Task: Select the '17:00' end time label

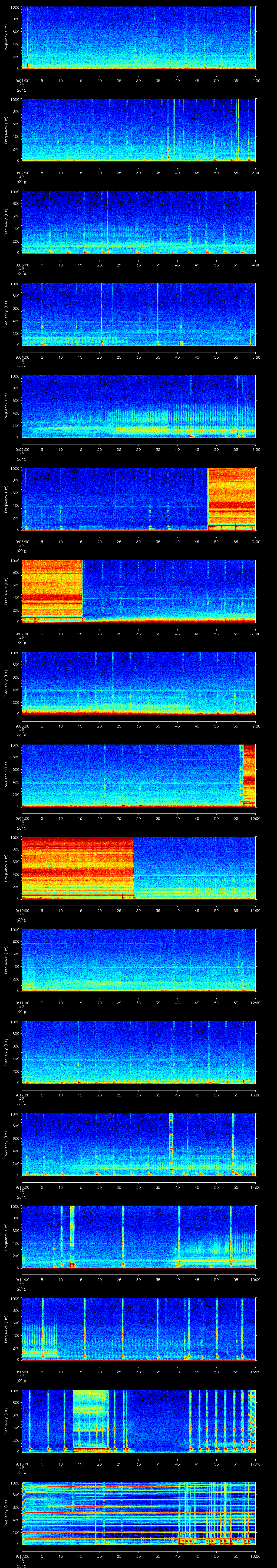Action: [256, 1464]
